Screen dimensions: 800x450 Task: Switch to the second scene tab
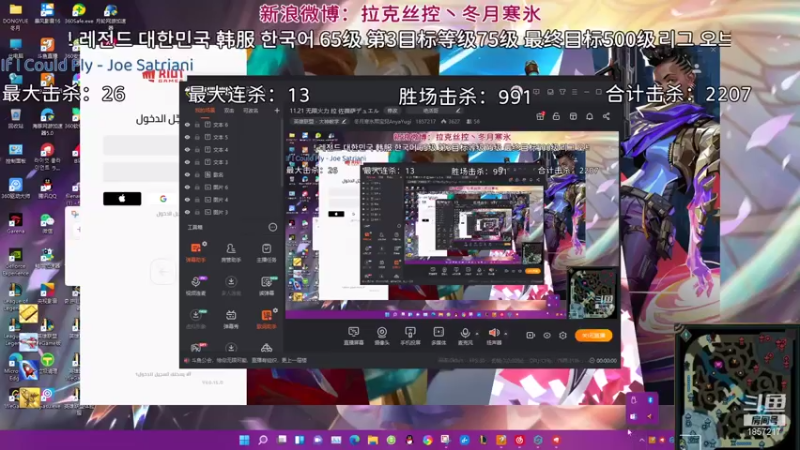point(229,110)
